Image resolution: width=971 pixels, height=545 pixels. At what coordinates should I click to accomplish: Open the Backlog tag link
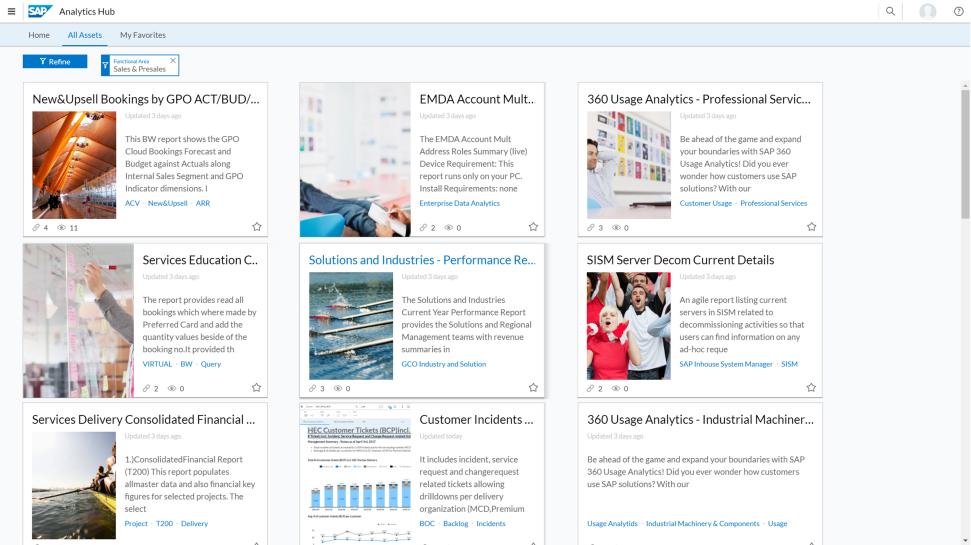[456, 523]
